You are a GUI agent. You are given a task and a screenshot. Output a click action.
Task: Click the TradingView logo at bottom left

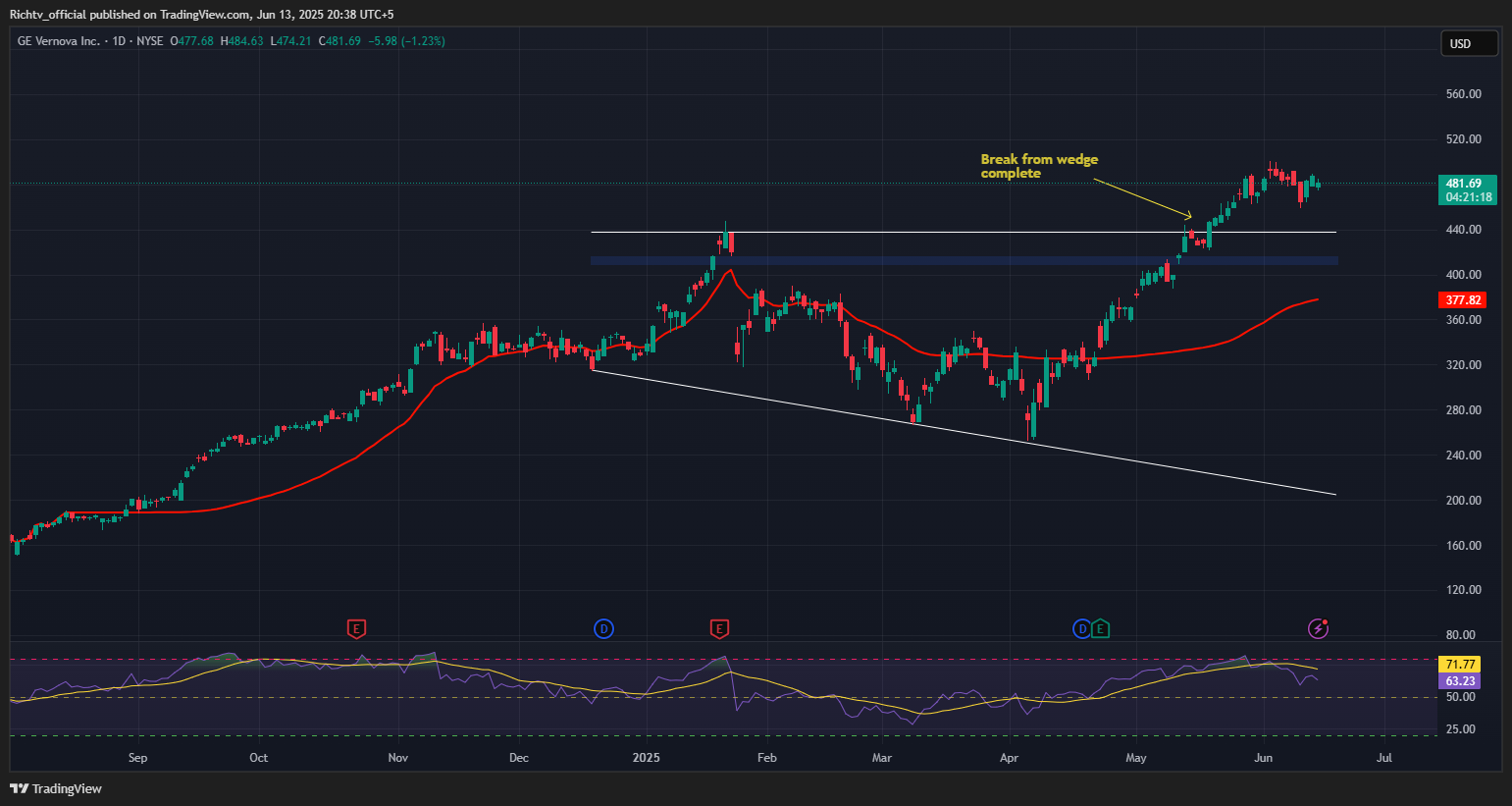(x=56, y=788)
